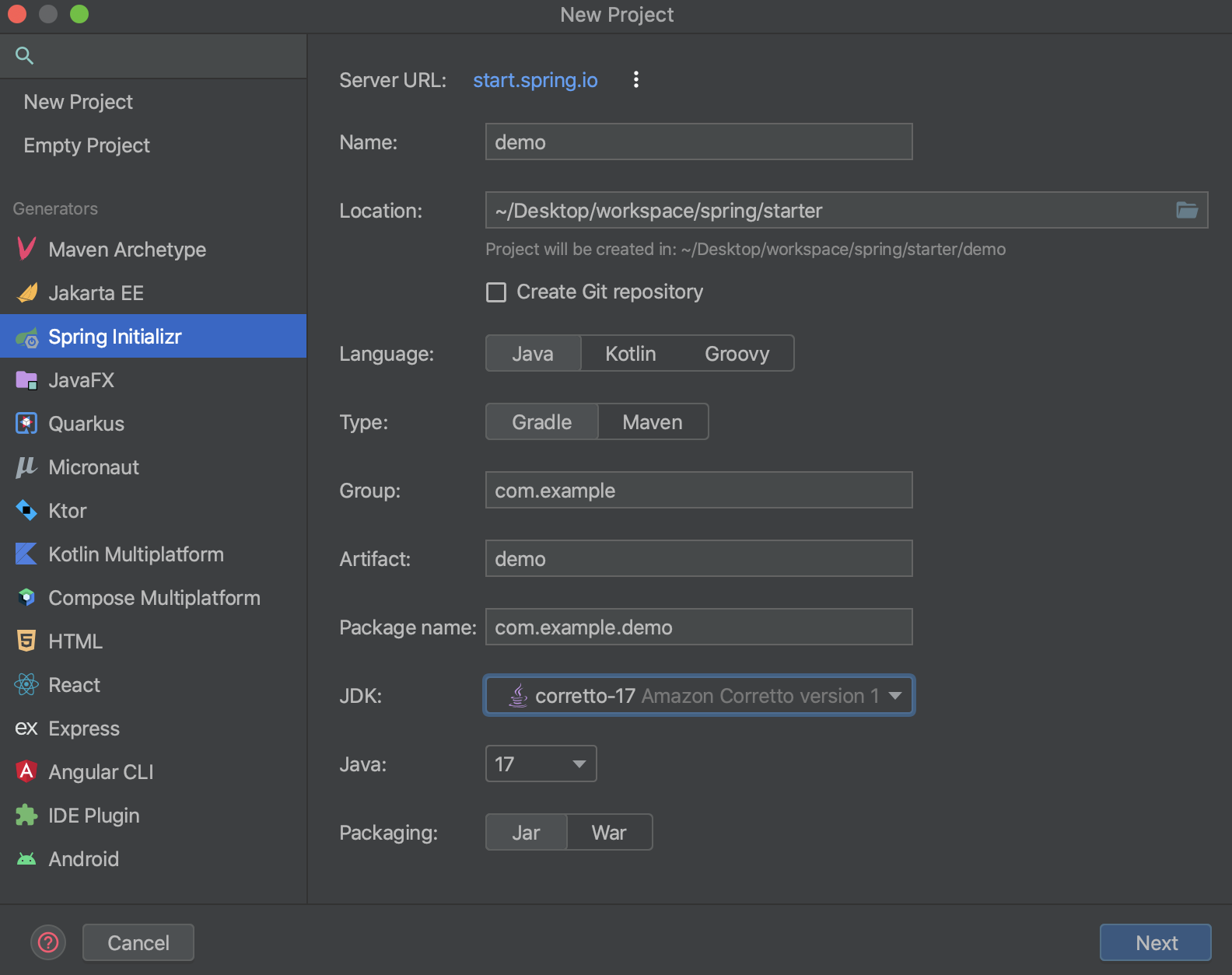Open the start.spring.io server link
1232x975 pixels.
point(535,80)
